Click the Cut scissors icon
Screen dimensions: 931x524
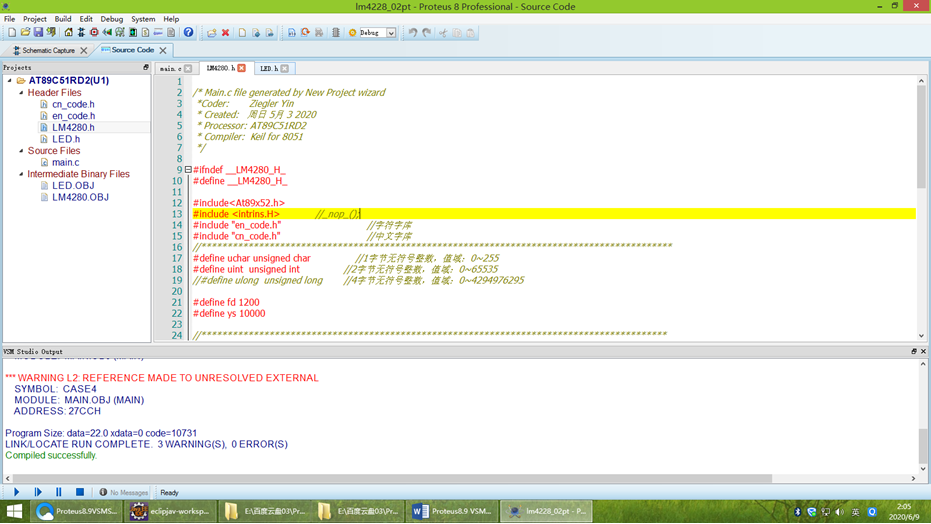443,33
